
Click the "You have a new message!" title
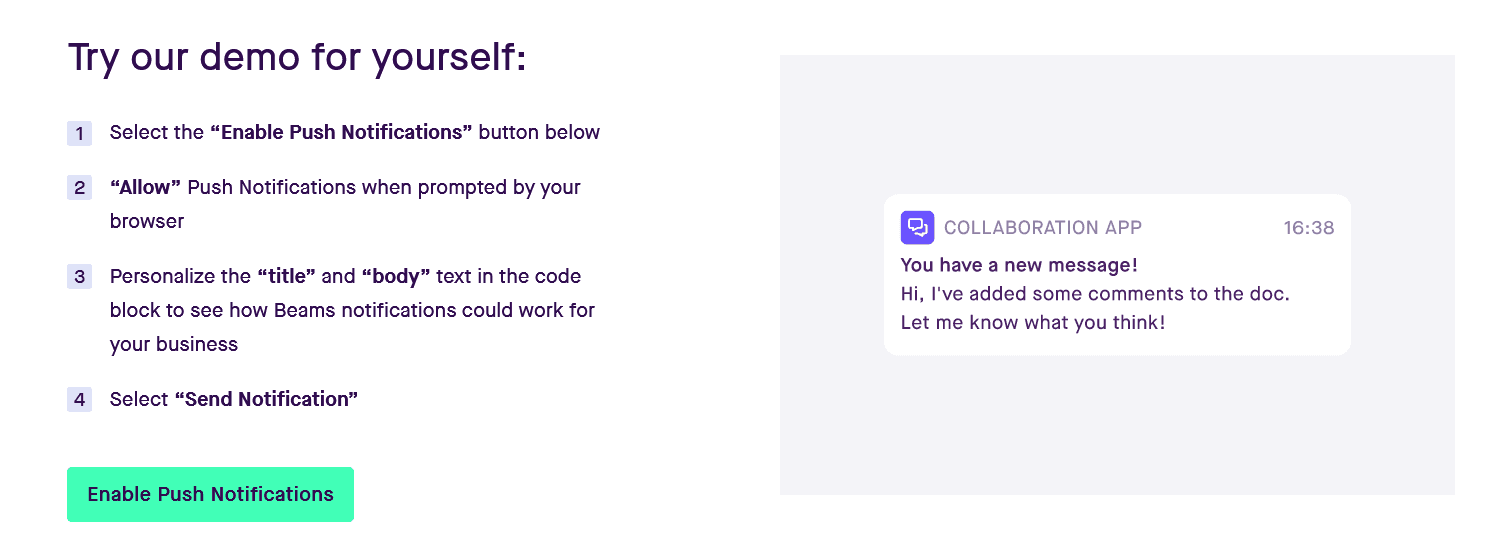1019,265
